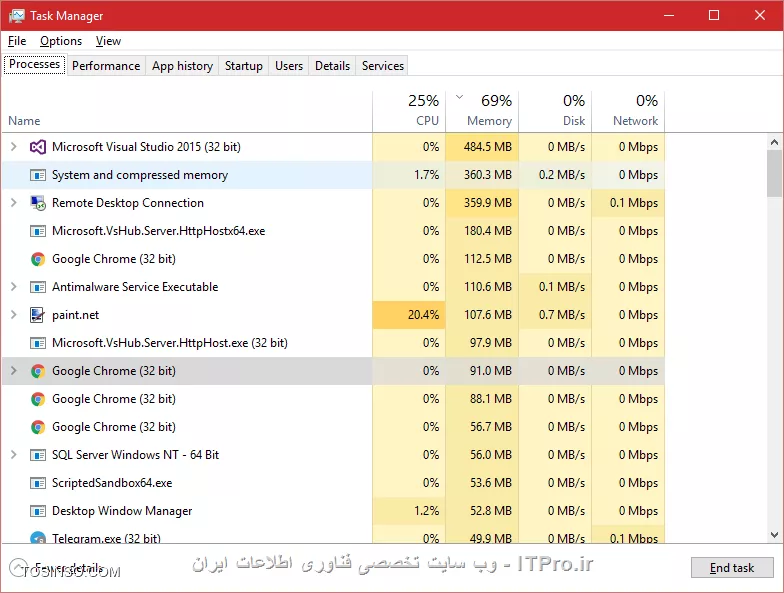
Task: Expand the paint.net process group
Action: coord(14,314)
